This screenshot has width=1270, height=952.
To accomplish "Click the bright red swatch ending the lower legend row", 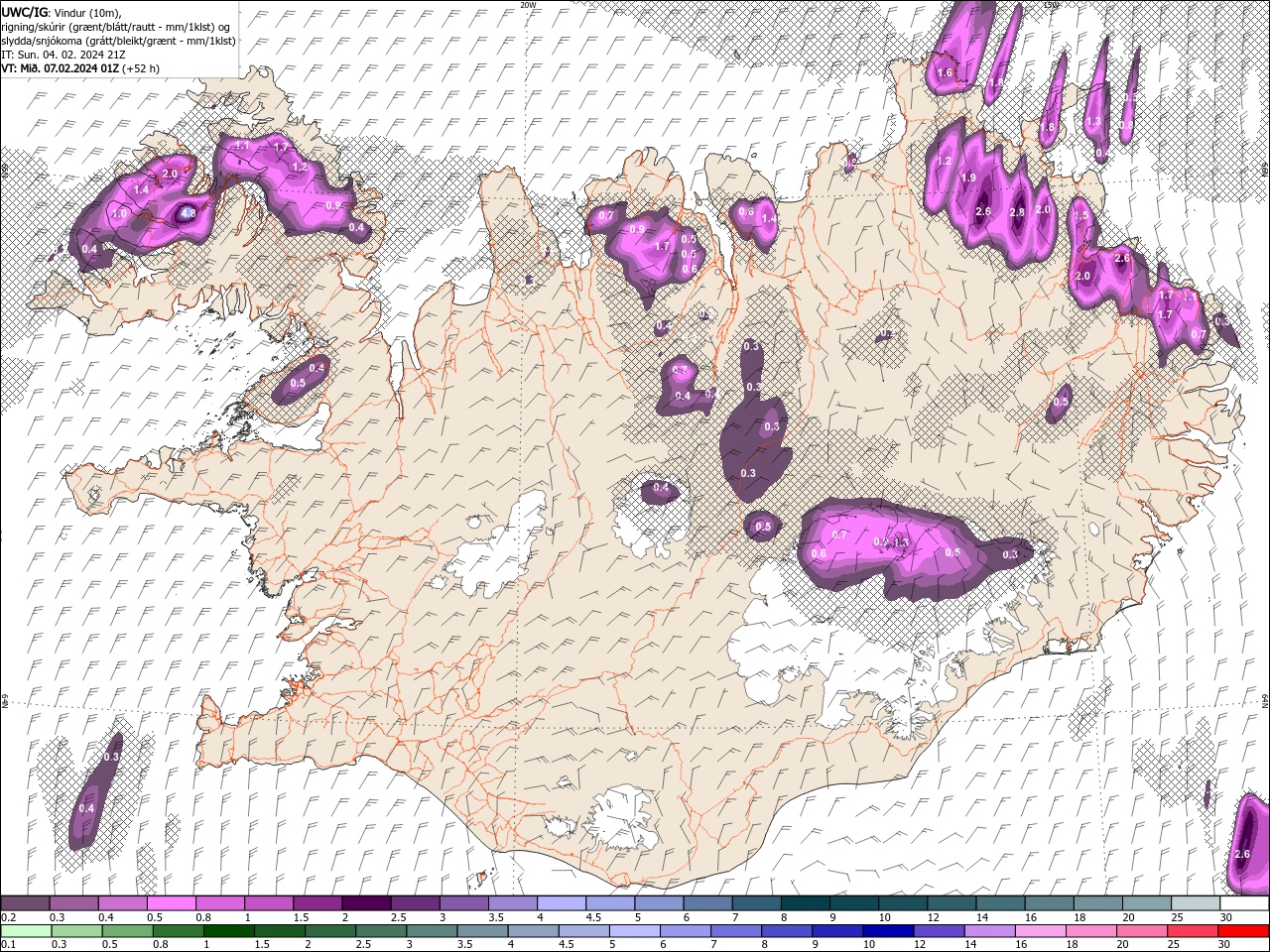I will pyautogui.click(x=1244, y=931).
